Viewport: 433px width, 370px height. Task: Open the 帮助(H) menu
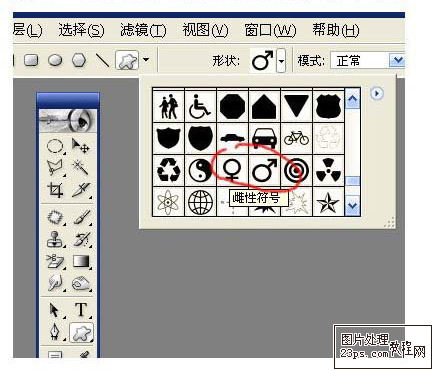[x=335, y=31]
